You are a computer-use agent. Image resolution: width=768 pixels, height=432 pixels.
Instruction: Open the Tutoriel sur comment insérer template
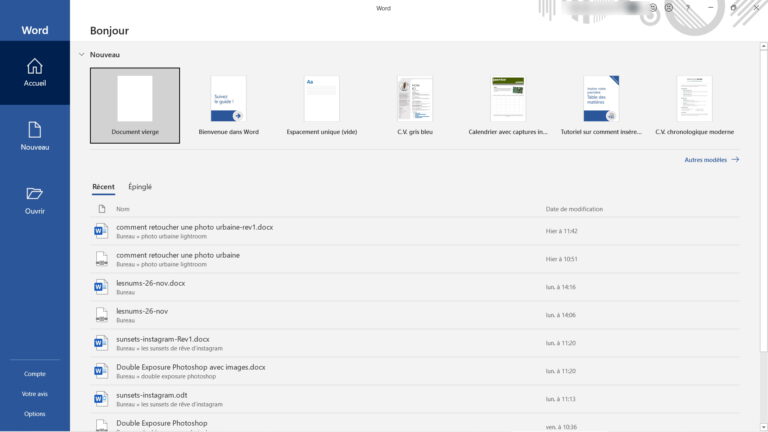(601, 105)
